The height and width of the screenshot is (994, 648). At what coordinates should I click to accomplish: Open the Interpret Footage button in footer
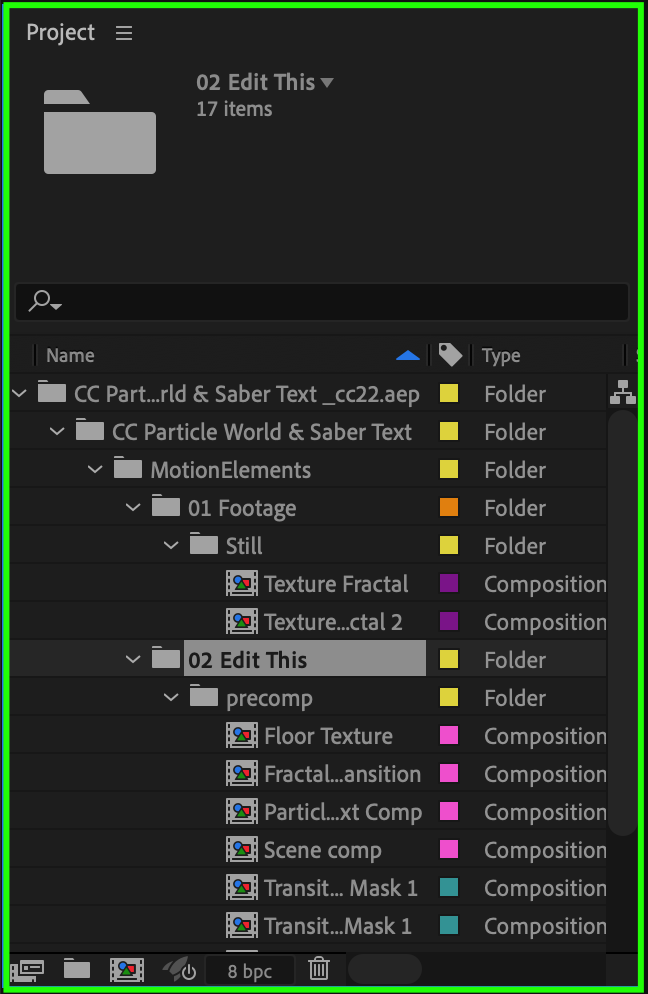point(27,970)
